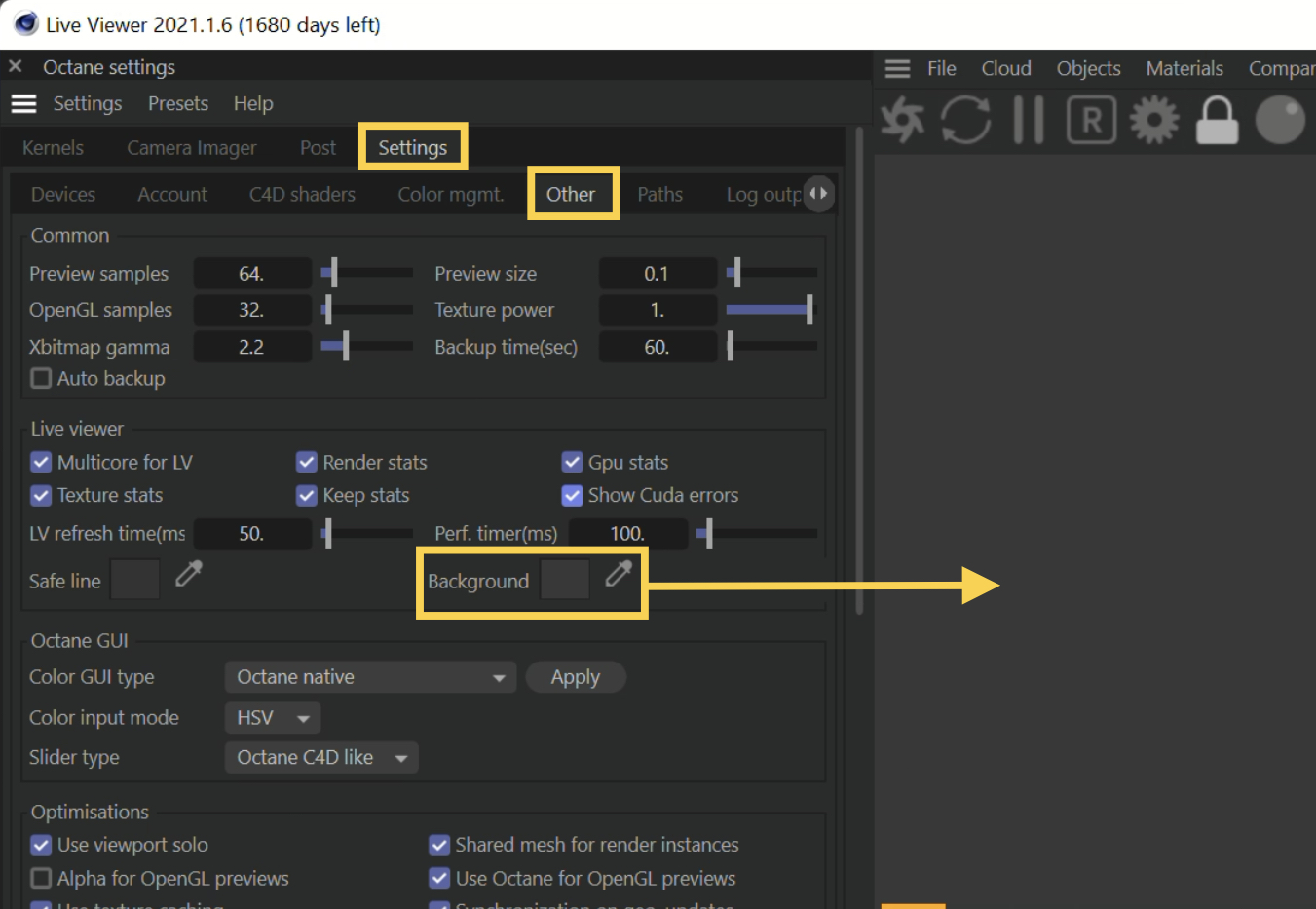Open the Settings menu
This screenshot has width=1316, height=909.
click(88, 103)
